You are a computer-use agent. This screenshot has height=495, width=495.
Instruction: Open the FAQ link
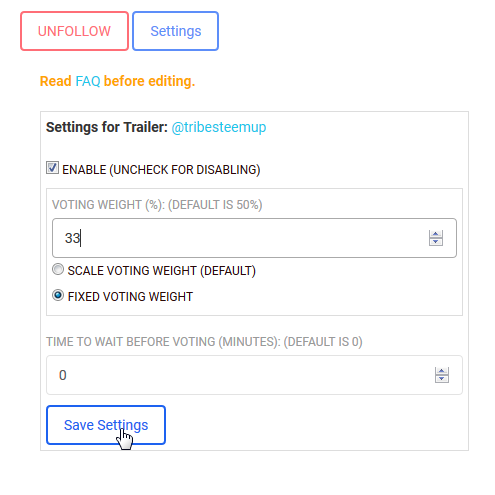pyautogui.click(x=88, y=81)
